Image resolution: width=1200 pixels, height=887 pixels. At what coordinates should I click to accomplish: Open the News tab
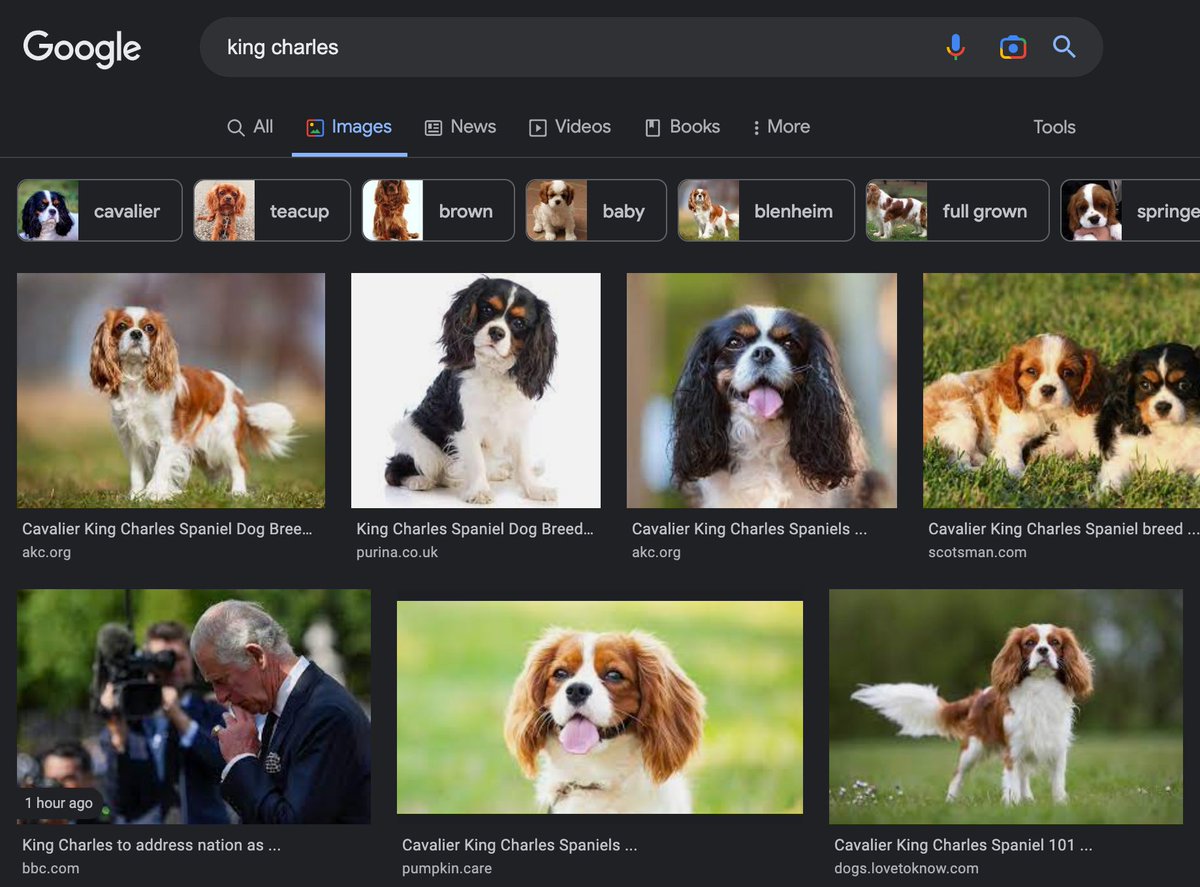pyautogui.click(x=461, y=127)
